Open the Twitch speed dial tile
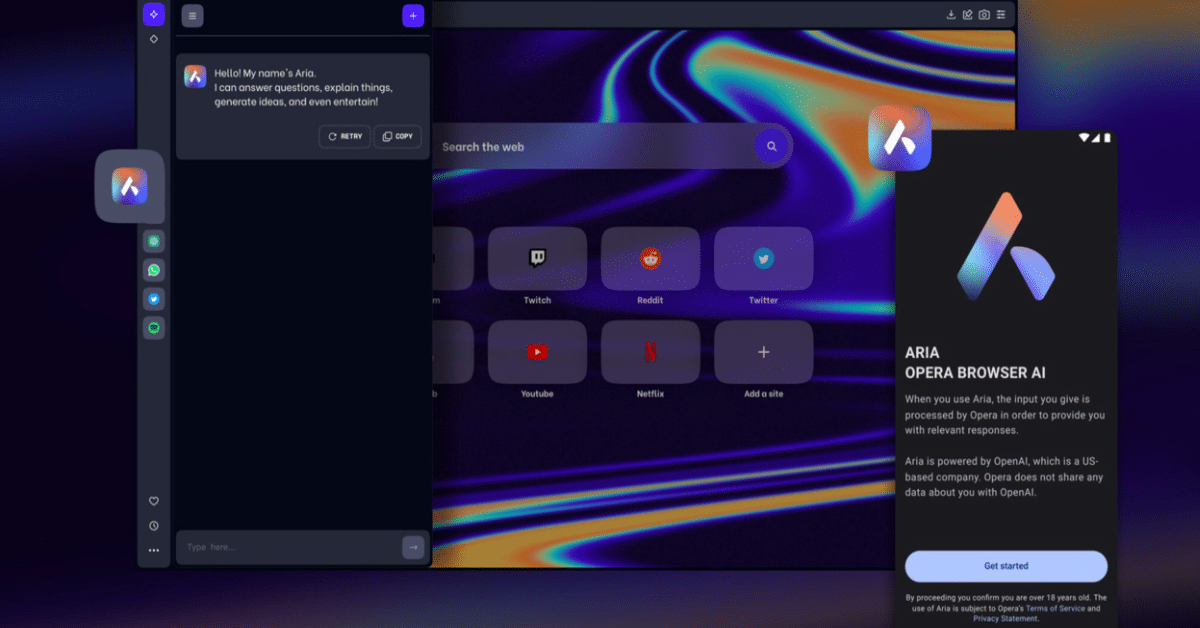 [x=537, y=259]
